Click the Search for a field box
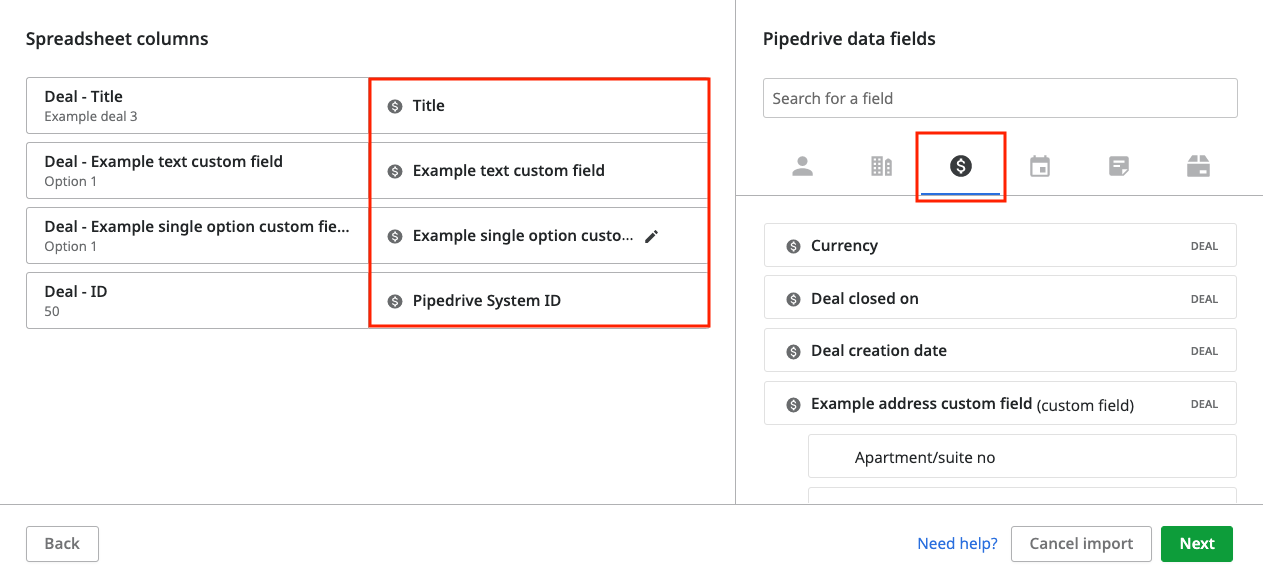Image resolution: width=1263 pixels, height=582 pixels. (1000, 98)
